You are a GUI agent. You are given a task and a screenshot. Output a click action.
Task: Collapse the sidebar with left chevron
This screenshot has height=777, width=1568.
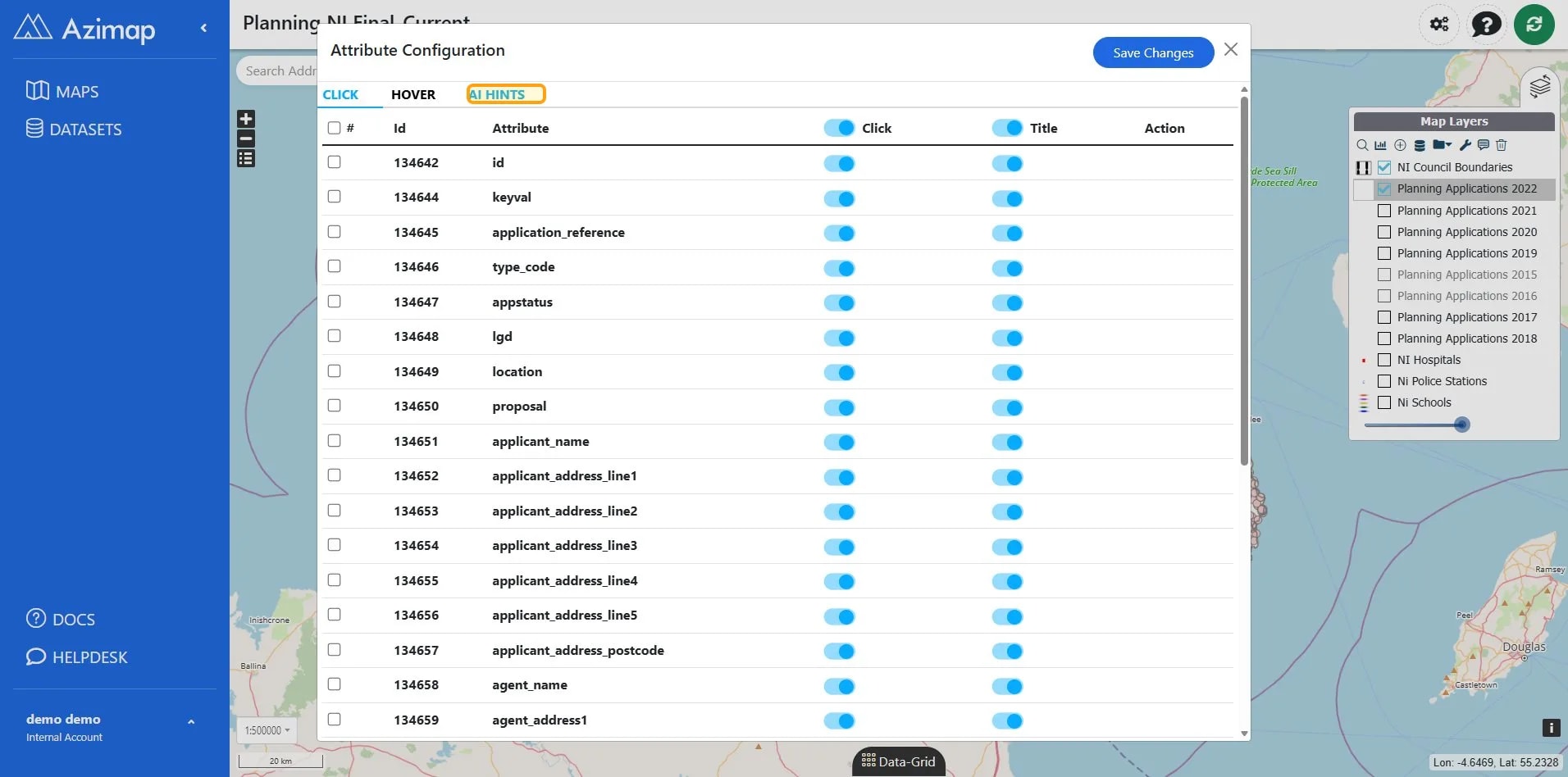coord(203,28)
